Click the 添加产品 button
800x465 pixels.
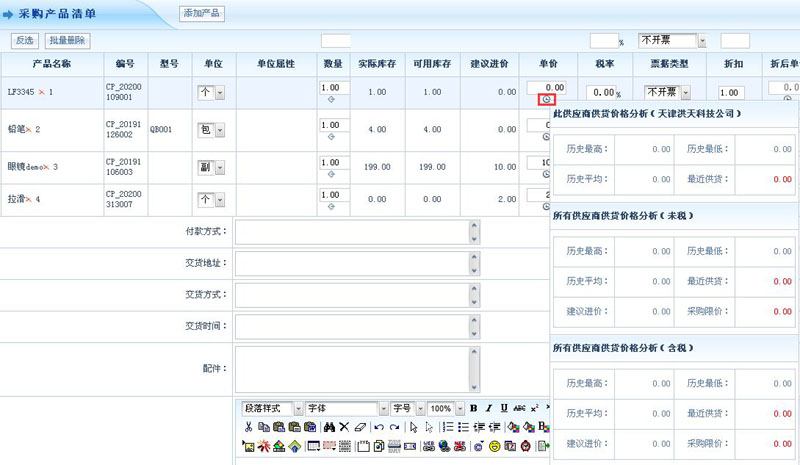(x=202, y=13)
